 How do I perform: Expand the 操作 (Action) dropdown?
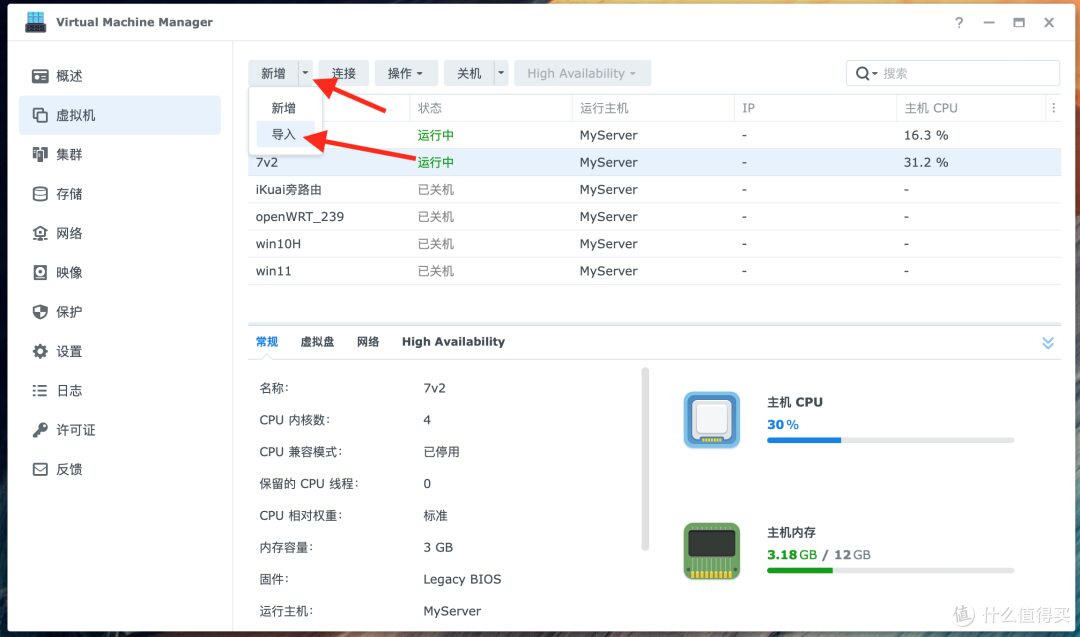click(x=405, y=72)
